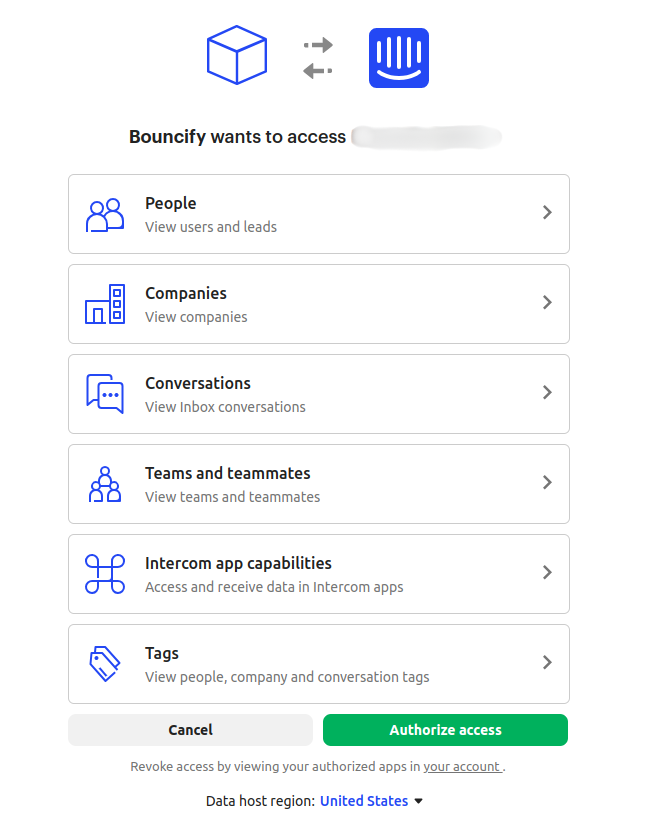Expand the Conversations permission chevron
This screenshot has width=654, height=836.
(x=547, y=392)
